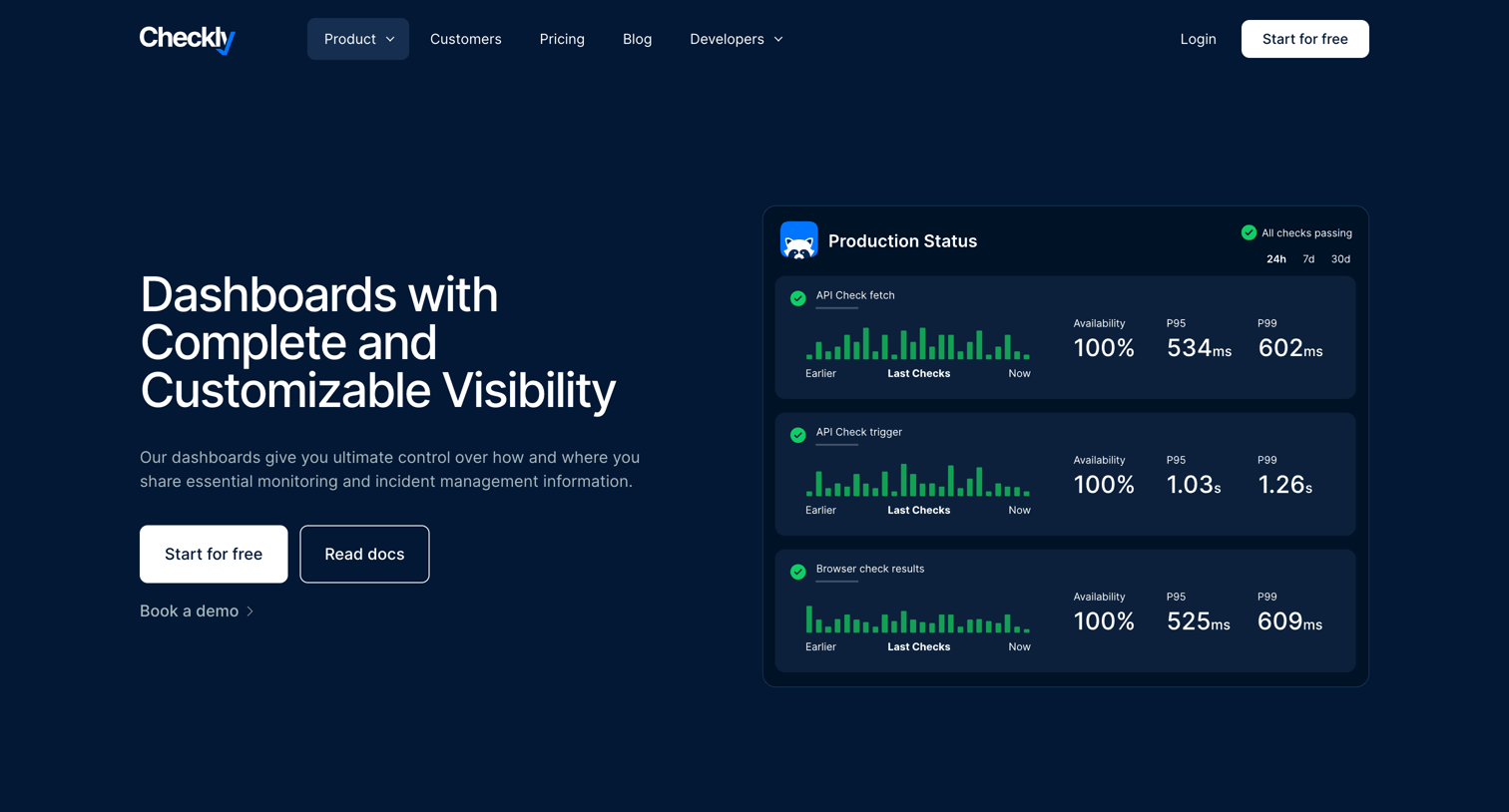Expand the Developers dropdown menu
Screen dimensions: 1509x812
point(737,39)
